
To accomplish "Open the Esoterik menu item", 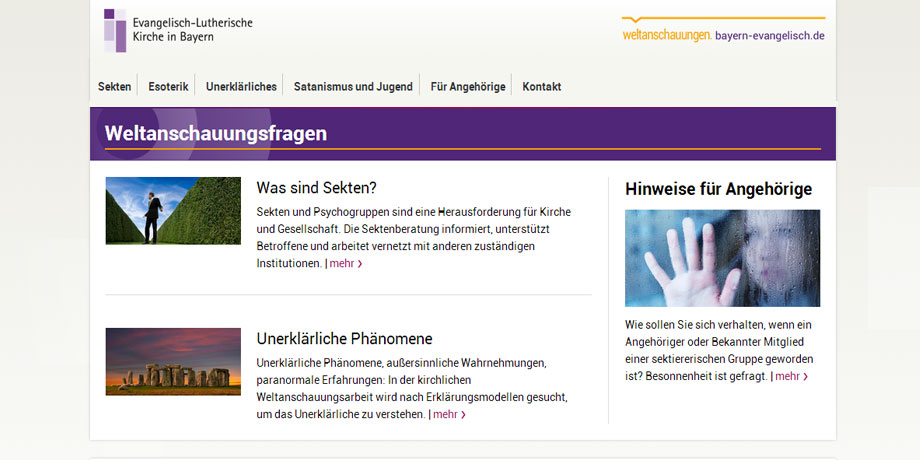I will point(168,87).
